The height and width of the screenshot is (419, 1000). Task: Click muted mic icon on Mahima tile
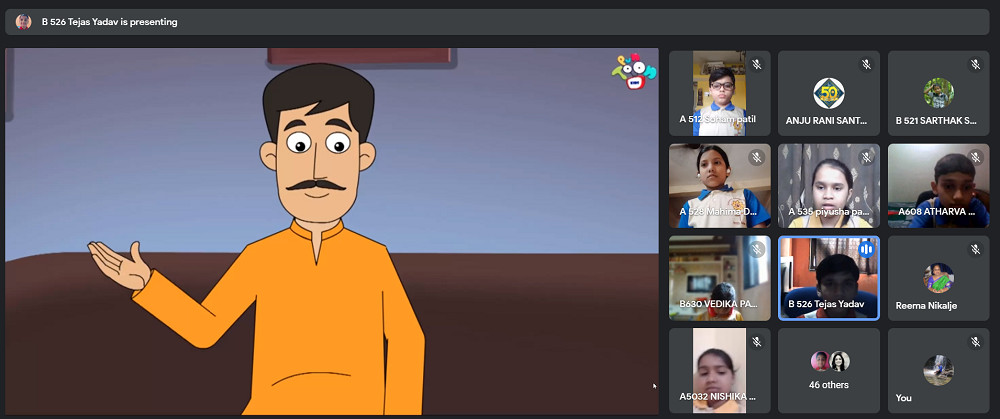tap(757, 157)
